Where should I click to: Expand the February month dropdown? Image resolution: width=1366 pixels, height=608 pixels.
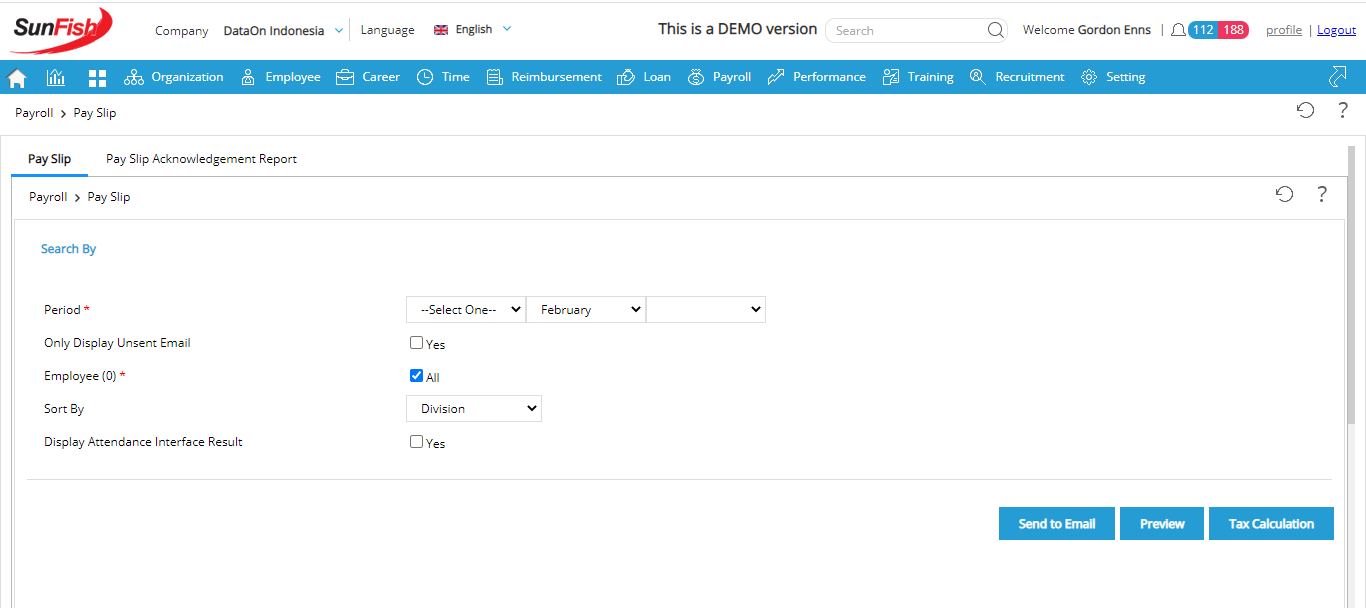[x=586, y=310]
